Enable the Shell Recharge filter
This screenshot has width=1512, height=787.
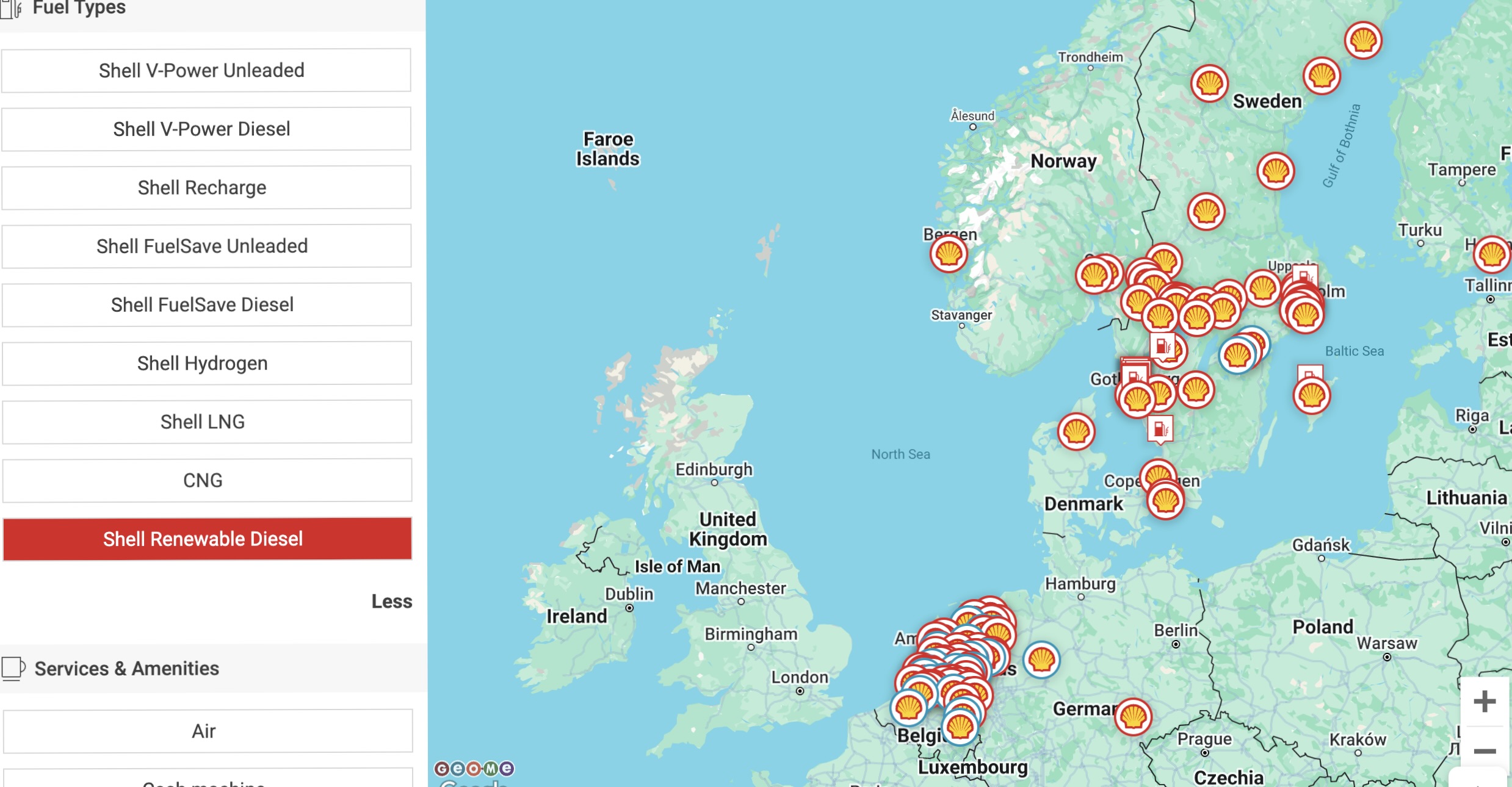tap(206, 187)
